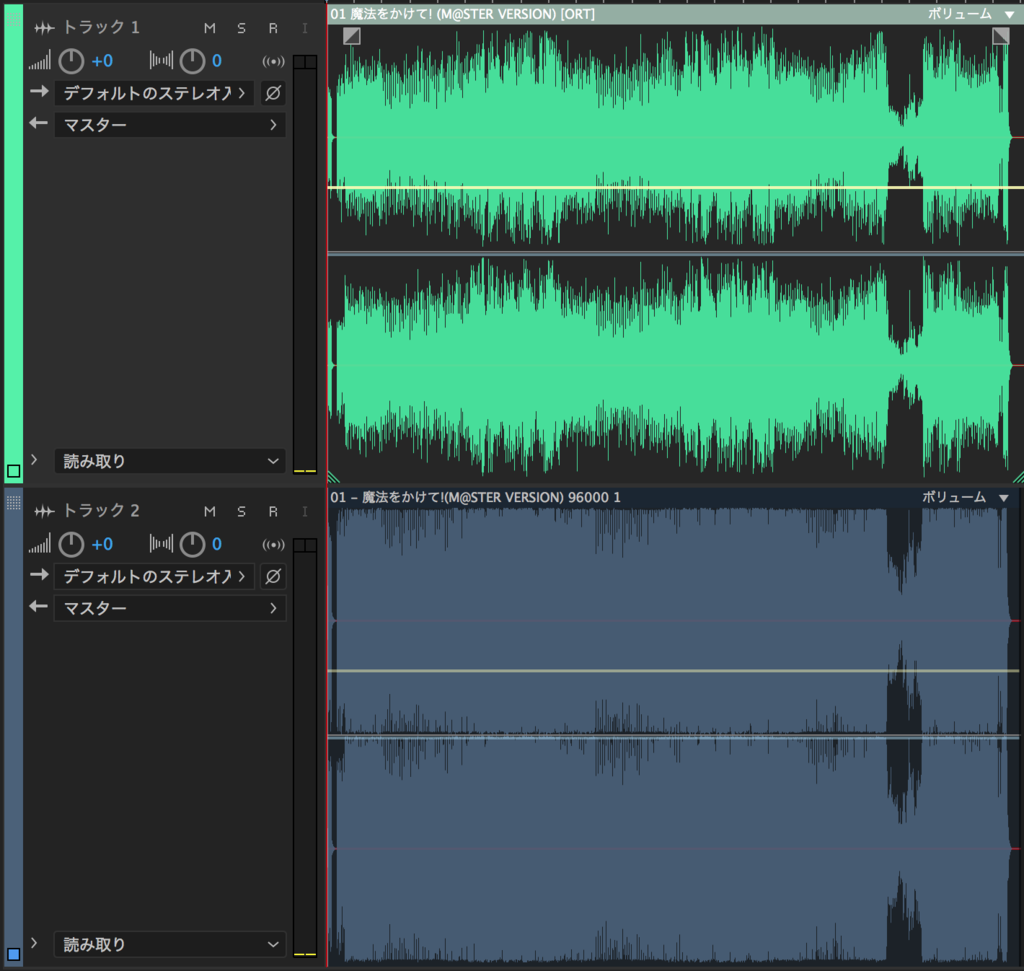
Task: Click fade-out handle on ORT clip
Action: coord(1000,36)
